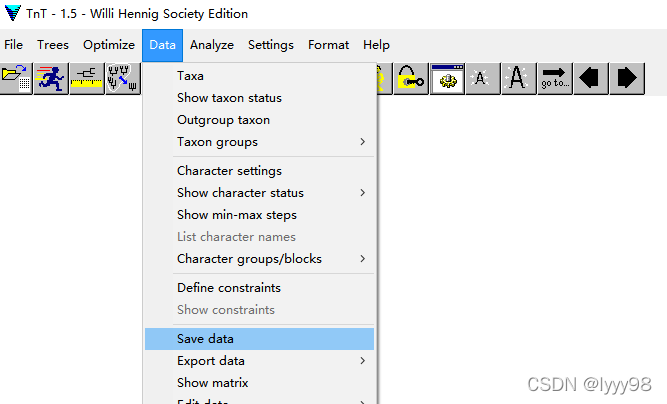
Task: Expand the Export data submenu
Action: click(259, 361)
